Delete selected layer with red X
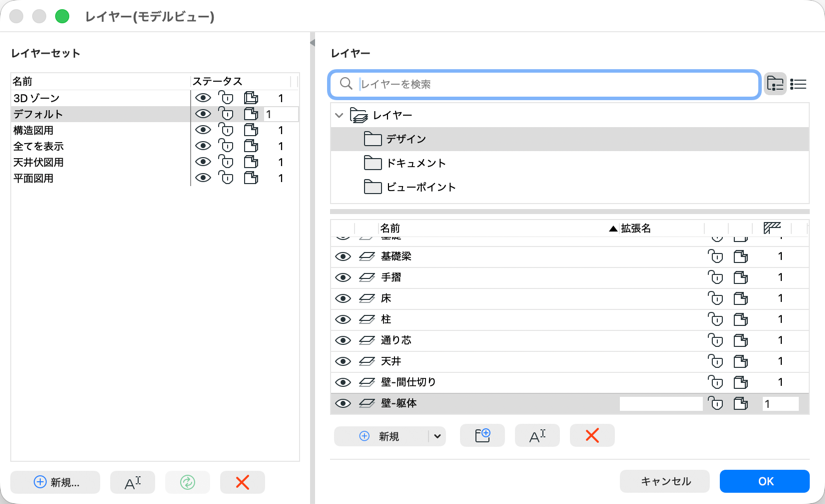Viewport: 825px width, 504px height. [x=592, y=436]
